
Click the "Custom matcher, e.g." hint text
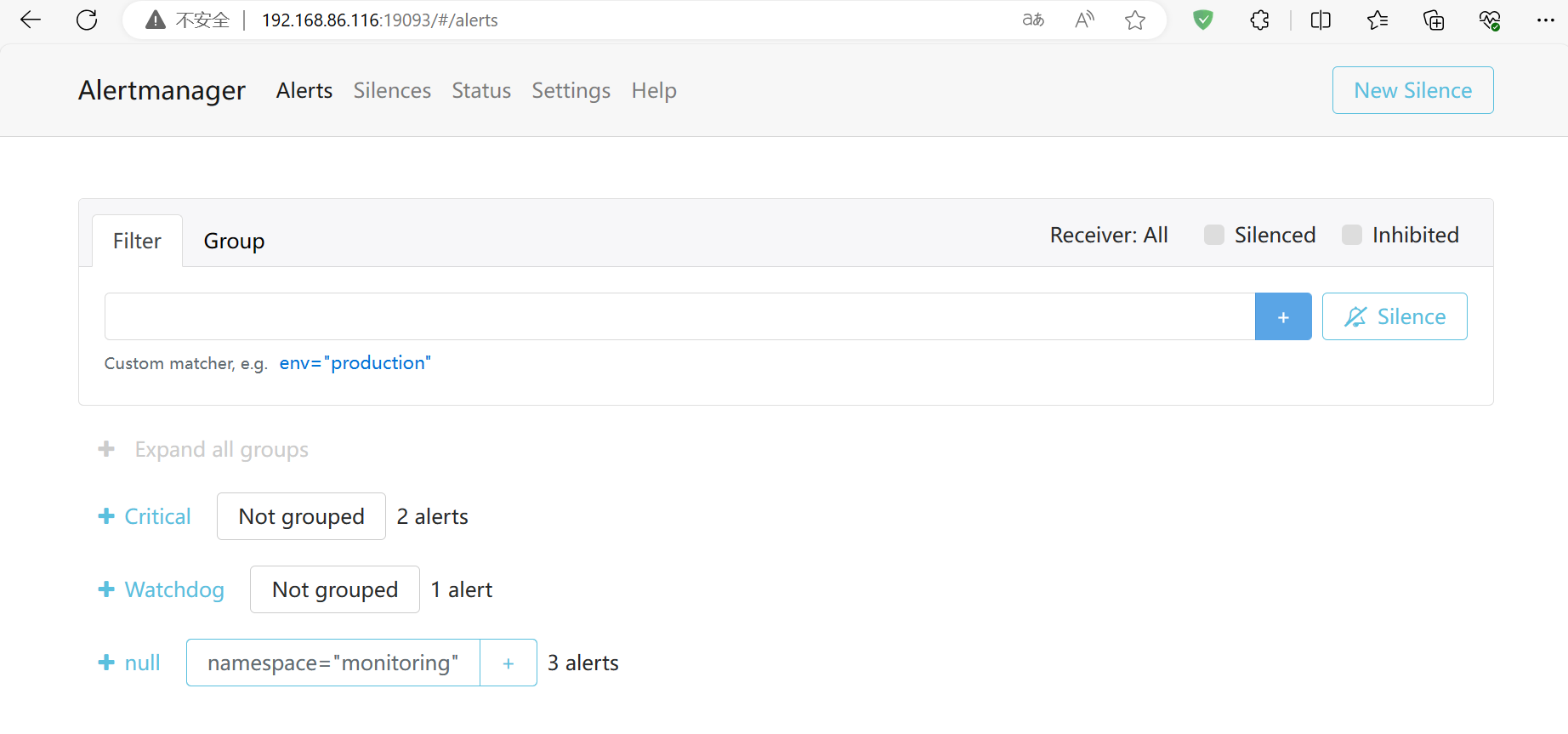186,363
